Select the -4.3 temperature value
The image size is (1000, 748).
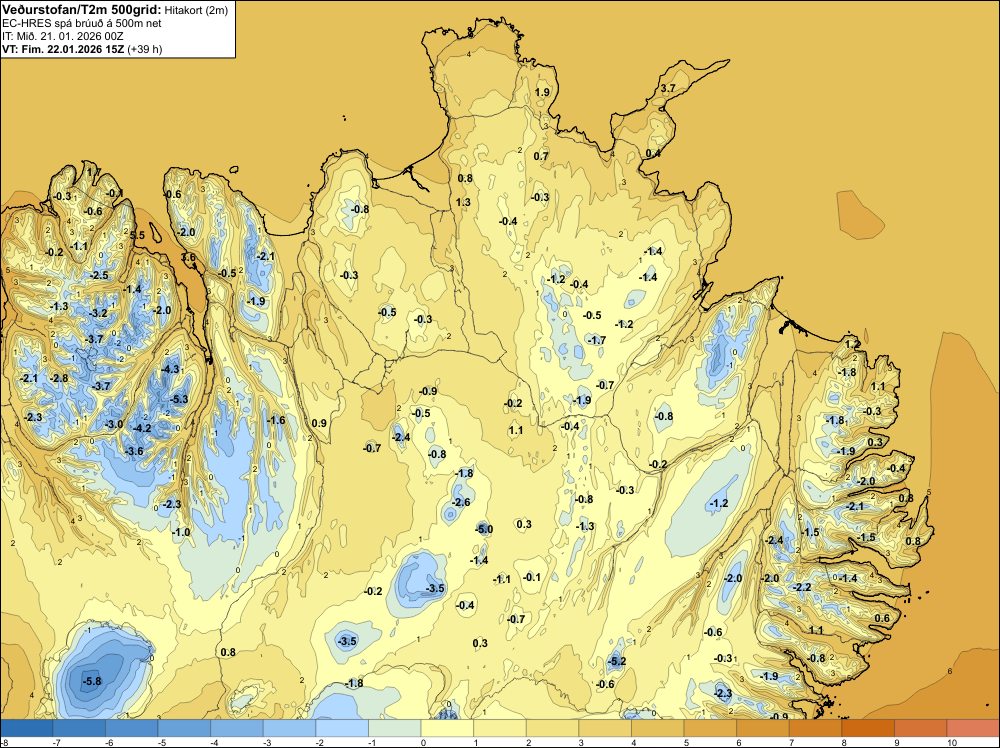click(x=170, y=369)
